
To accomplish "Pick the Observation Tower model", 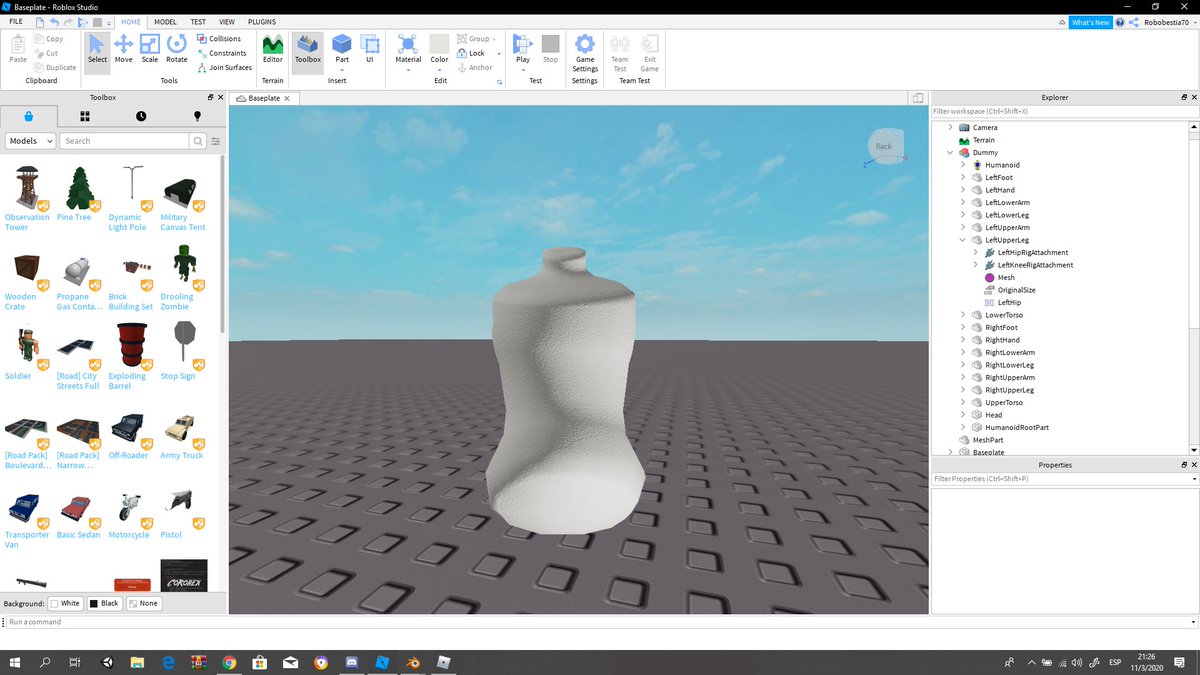I will pyautogui.click(x=27, y=198).
